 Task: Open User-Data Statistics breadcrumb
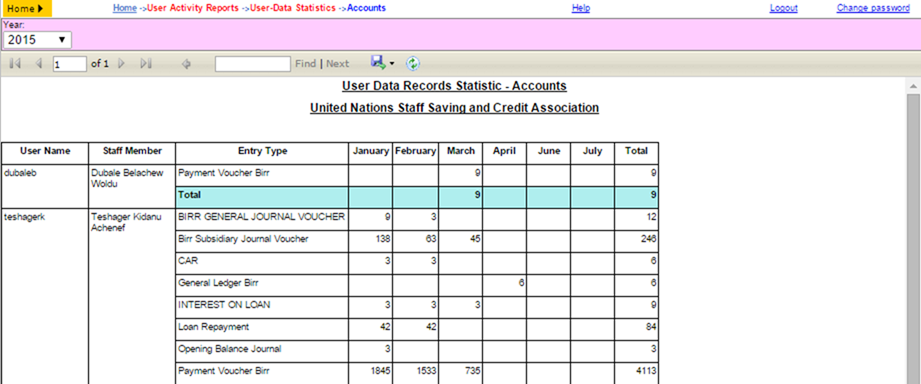(x=293, y=8)
